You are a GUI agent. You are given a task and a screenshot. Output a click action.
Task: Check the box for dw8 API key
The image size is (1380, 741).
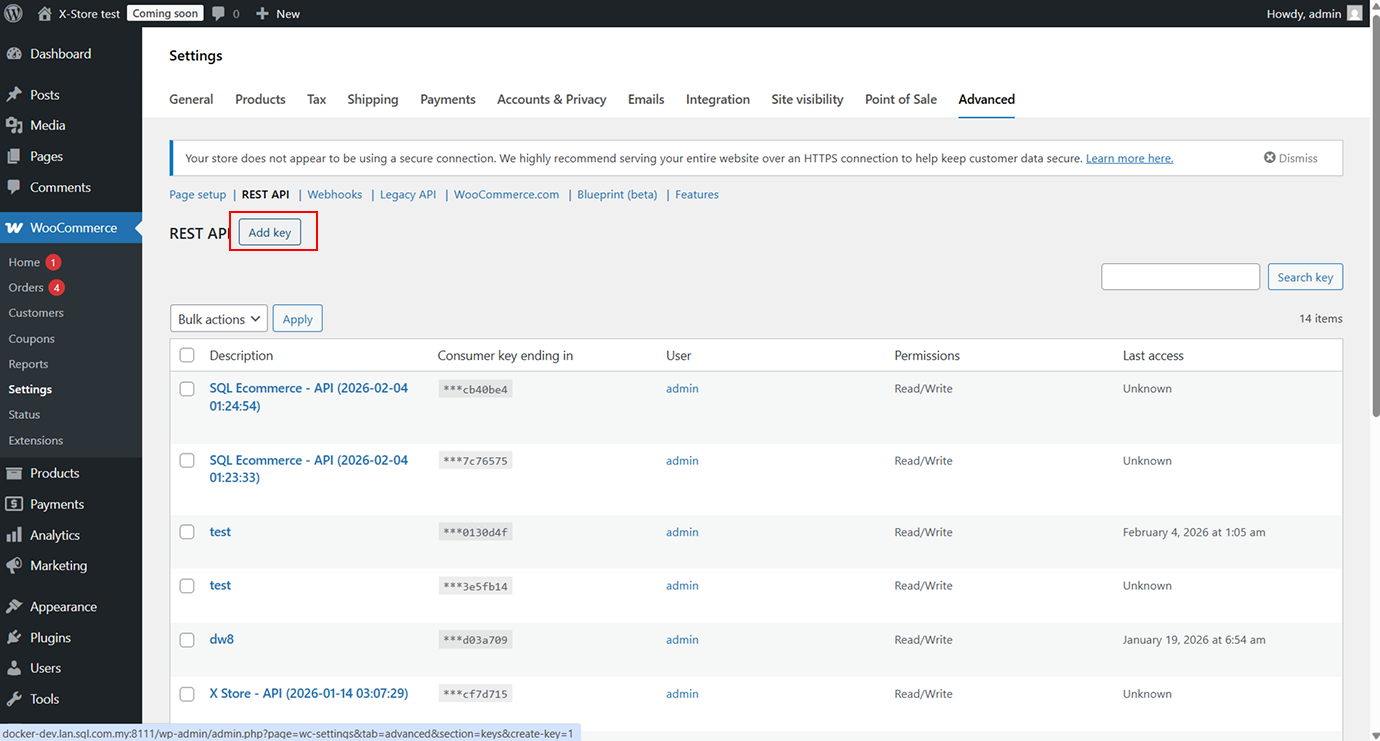click(187, 639)
